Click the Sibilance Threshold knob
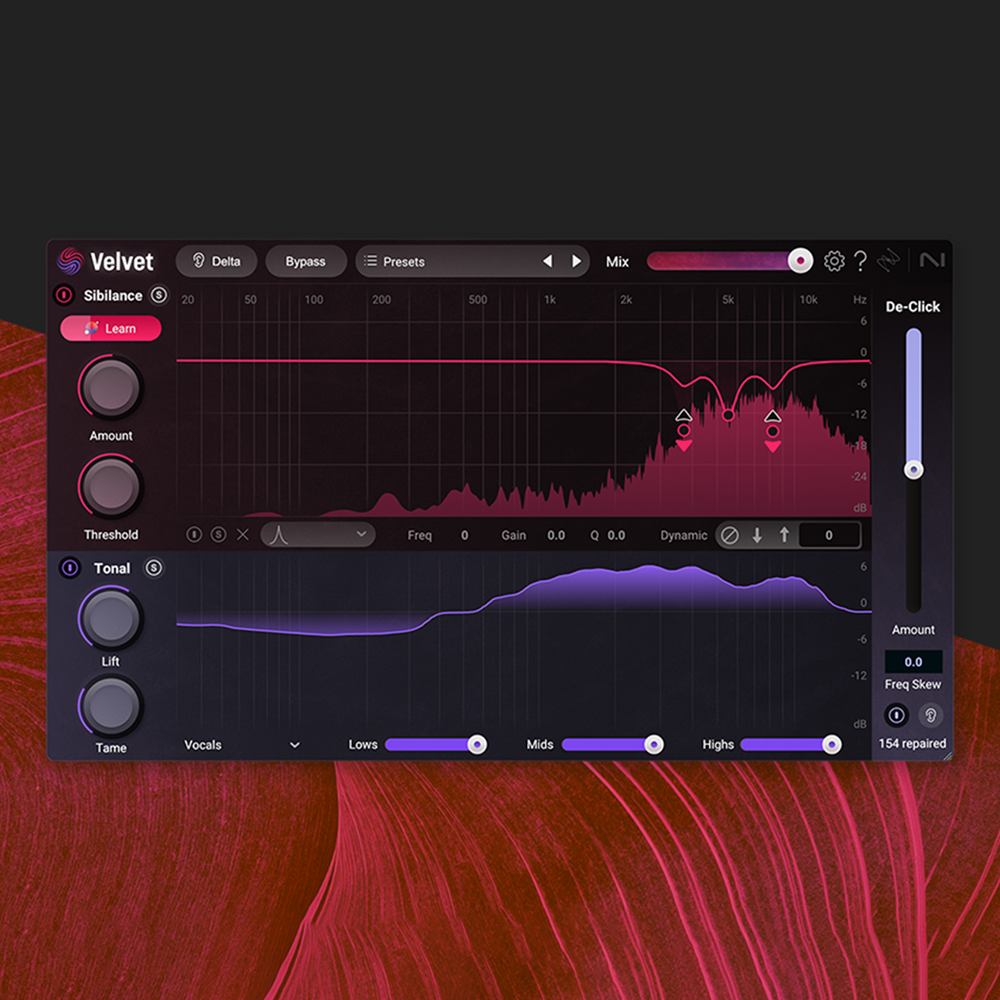This screenshot has width=1000, height=1000. [110, 486]
